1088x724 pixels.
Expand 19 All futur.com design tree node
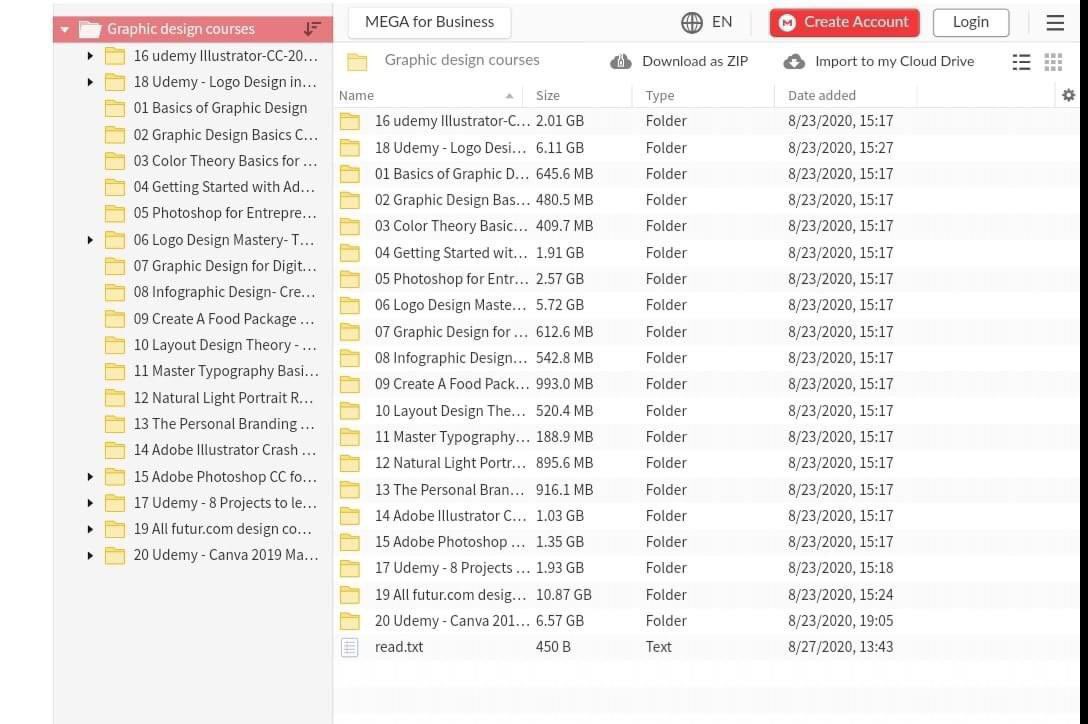90,530
